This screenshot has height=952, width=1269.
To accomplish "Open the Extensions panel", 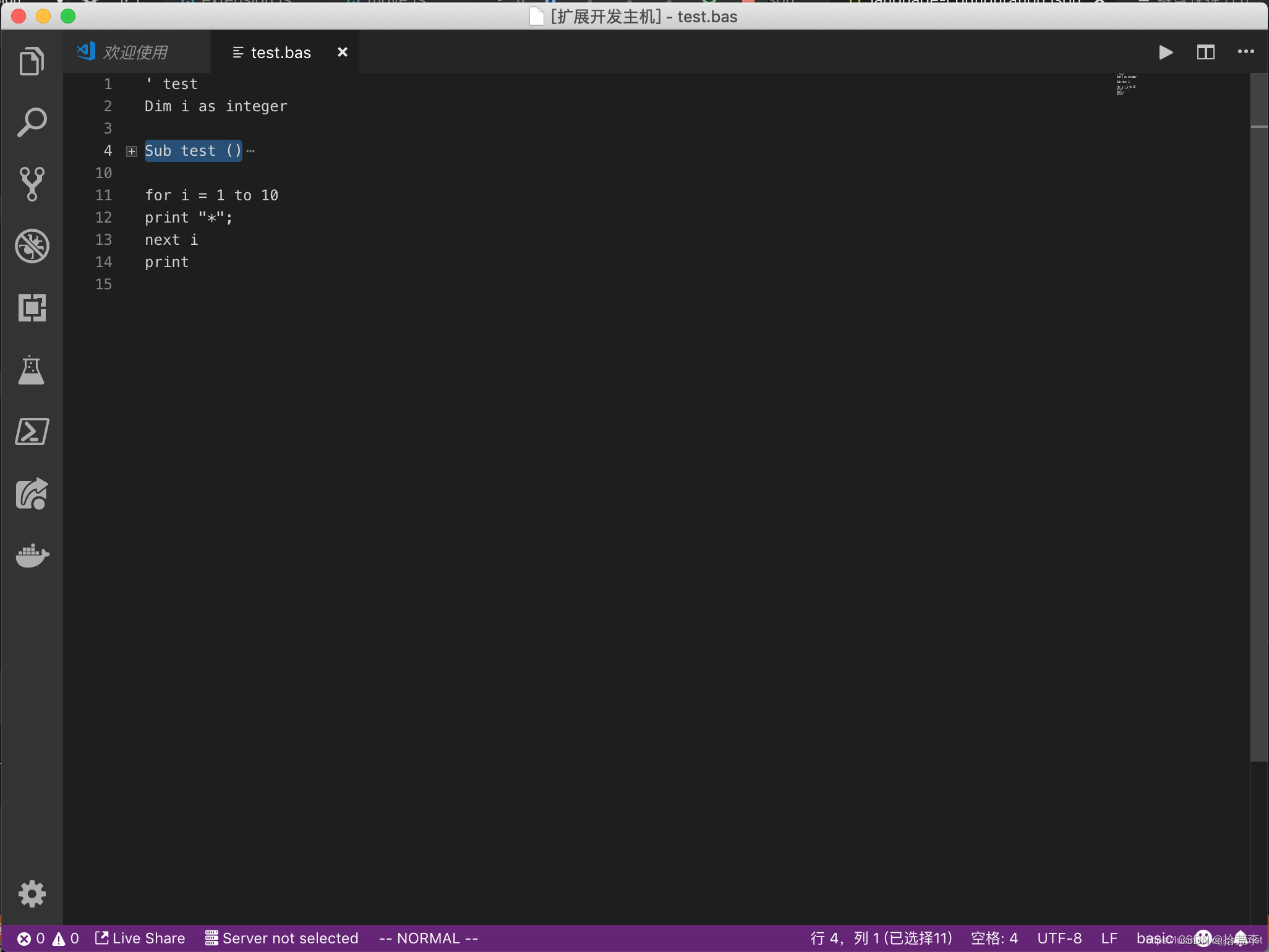I will (32, 307).
